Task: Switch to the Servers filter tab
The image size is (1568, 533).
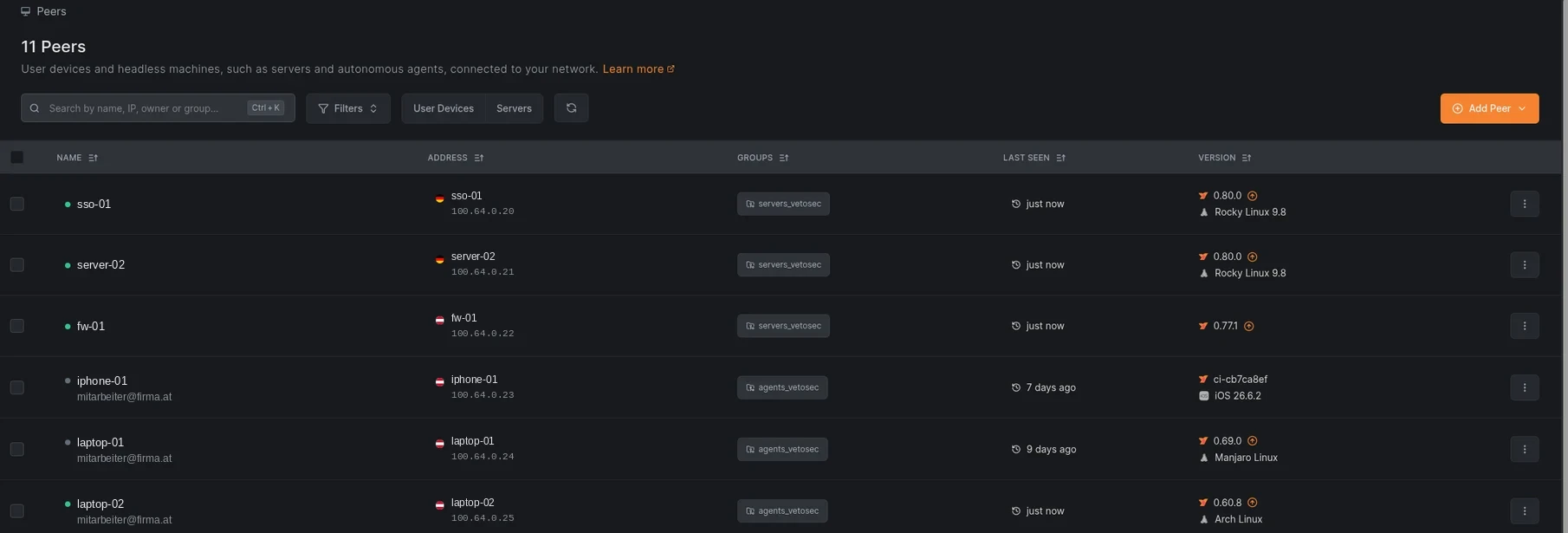Action: pyautogui.click(x=514, y=108)
